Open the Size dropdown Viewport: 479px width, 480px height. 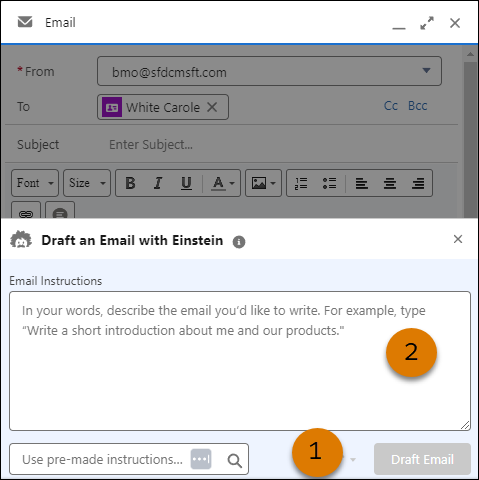pyautogui.click(x=87, y=183)
